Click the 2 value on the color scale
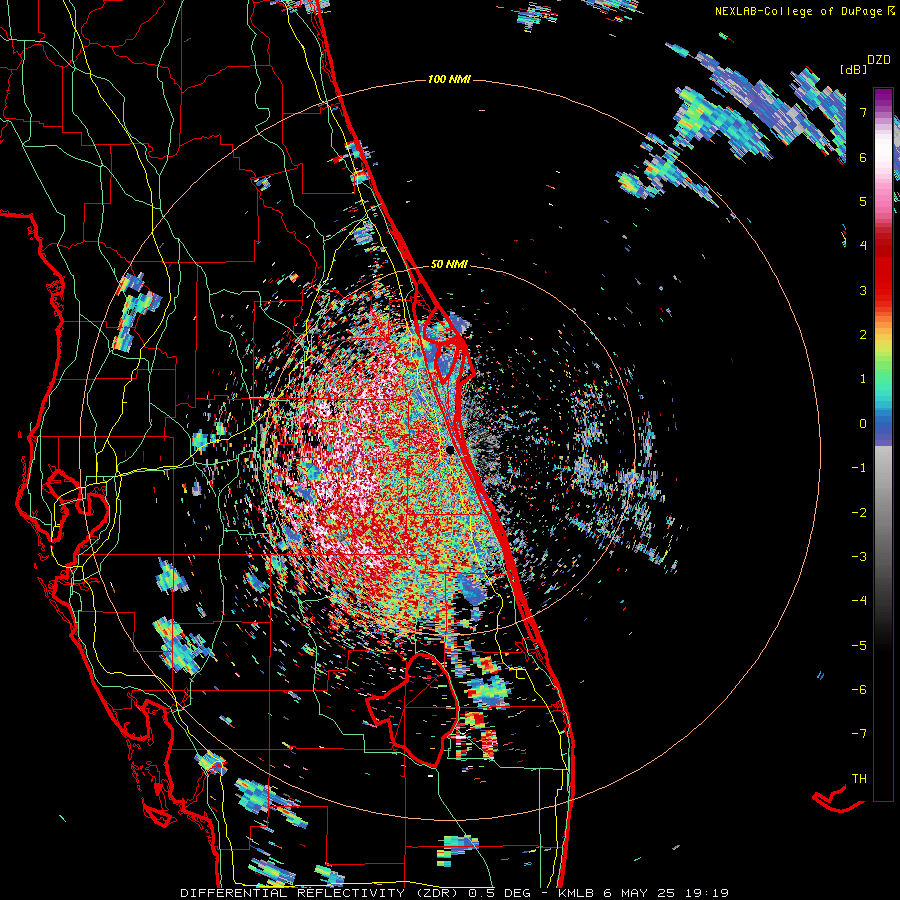This screenshot has width=900, height=900. (863, 335)
